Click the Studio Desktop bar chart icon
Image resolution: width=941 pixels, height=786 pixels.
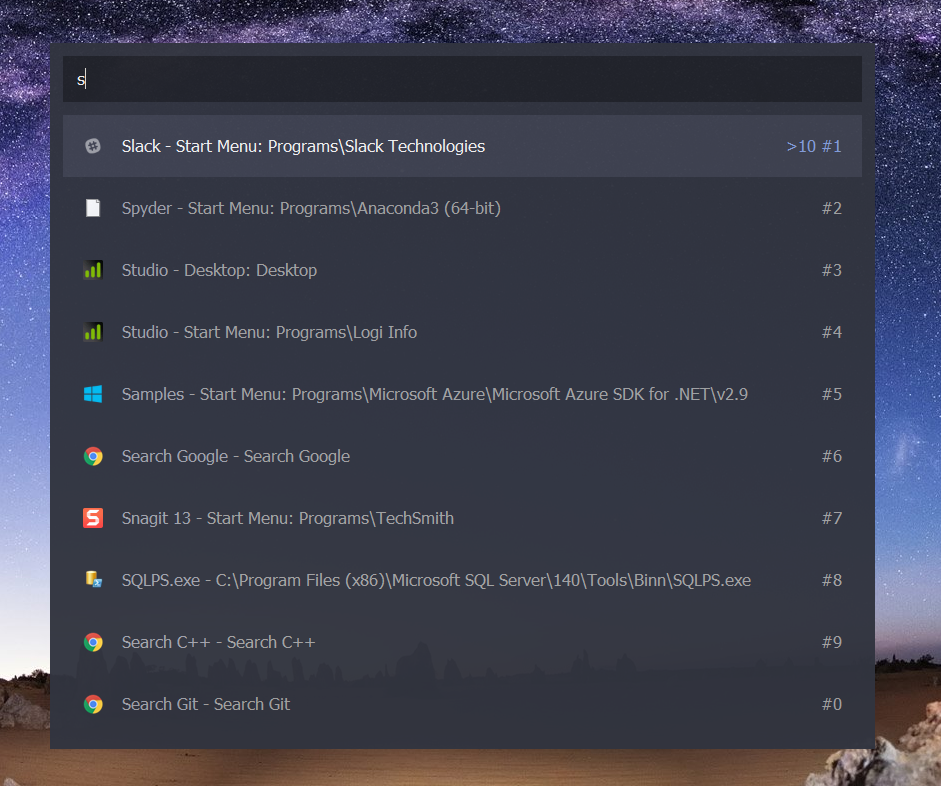(93, 270)
